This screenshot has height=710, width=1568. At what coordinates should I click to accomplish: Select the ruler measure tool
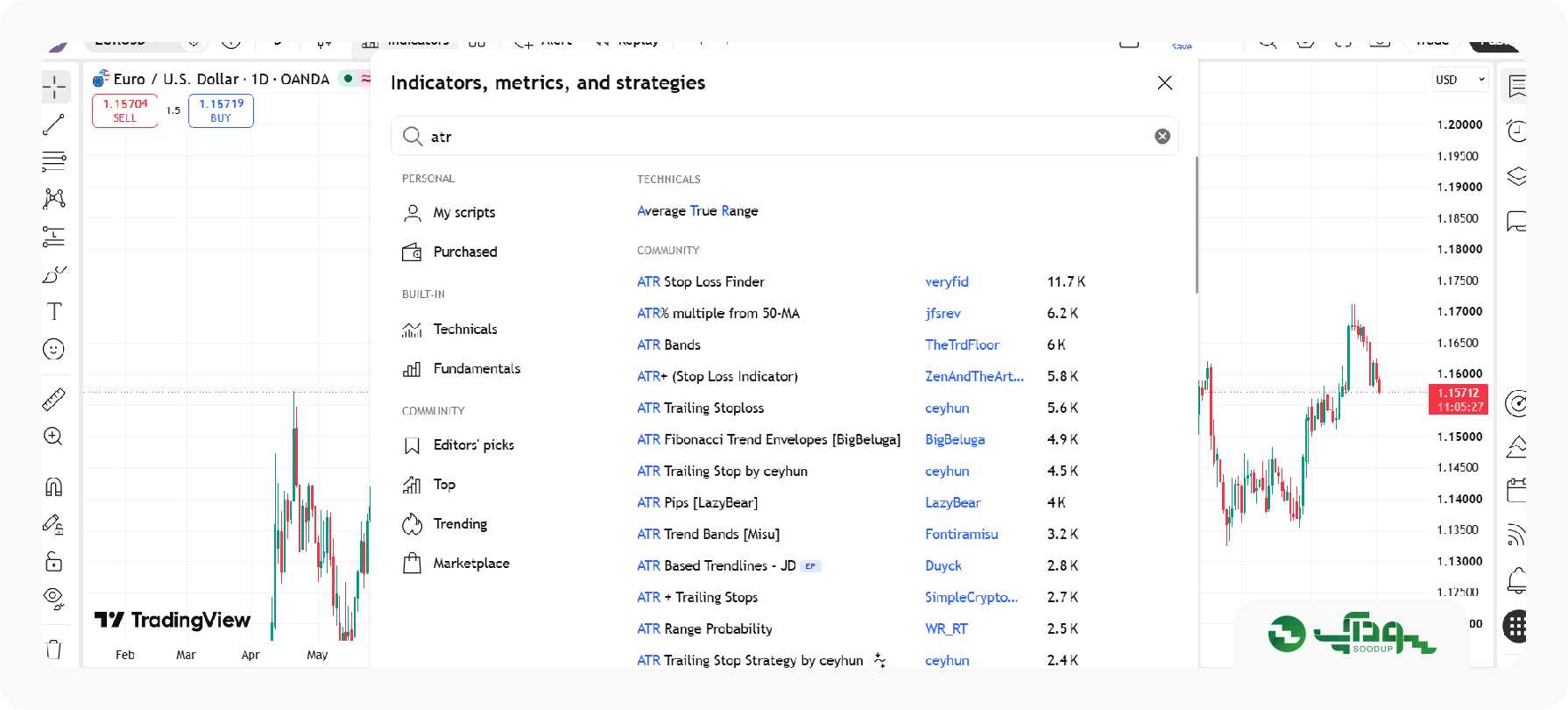coord(54,399)
